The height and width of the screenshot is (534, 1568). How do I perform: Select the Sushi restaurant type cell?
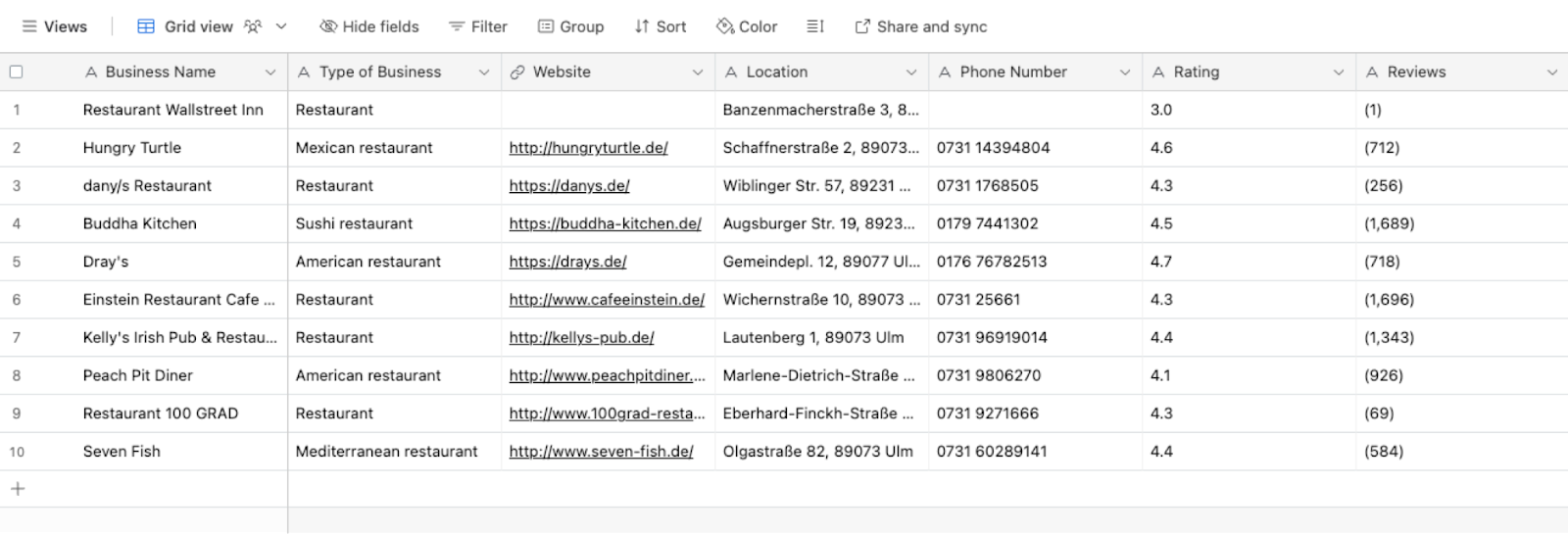pos(395,223)
